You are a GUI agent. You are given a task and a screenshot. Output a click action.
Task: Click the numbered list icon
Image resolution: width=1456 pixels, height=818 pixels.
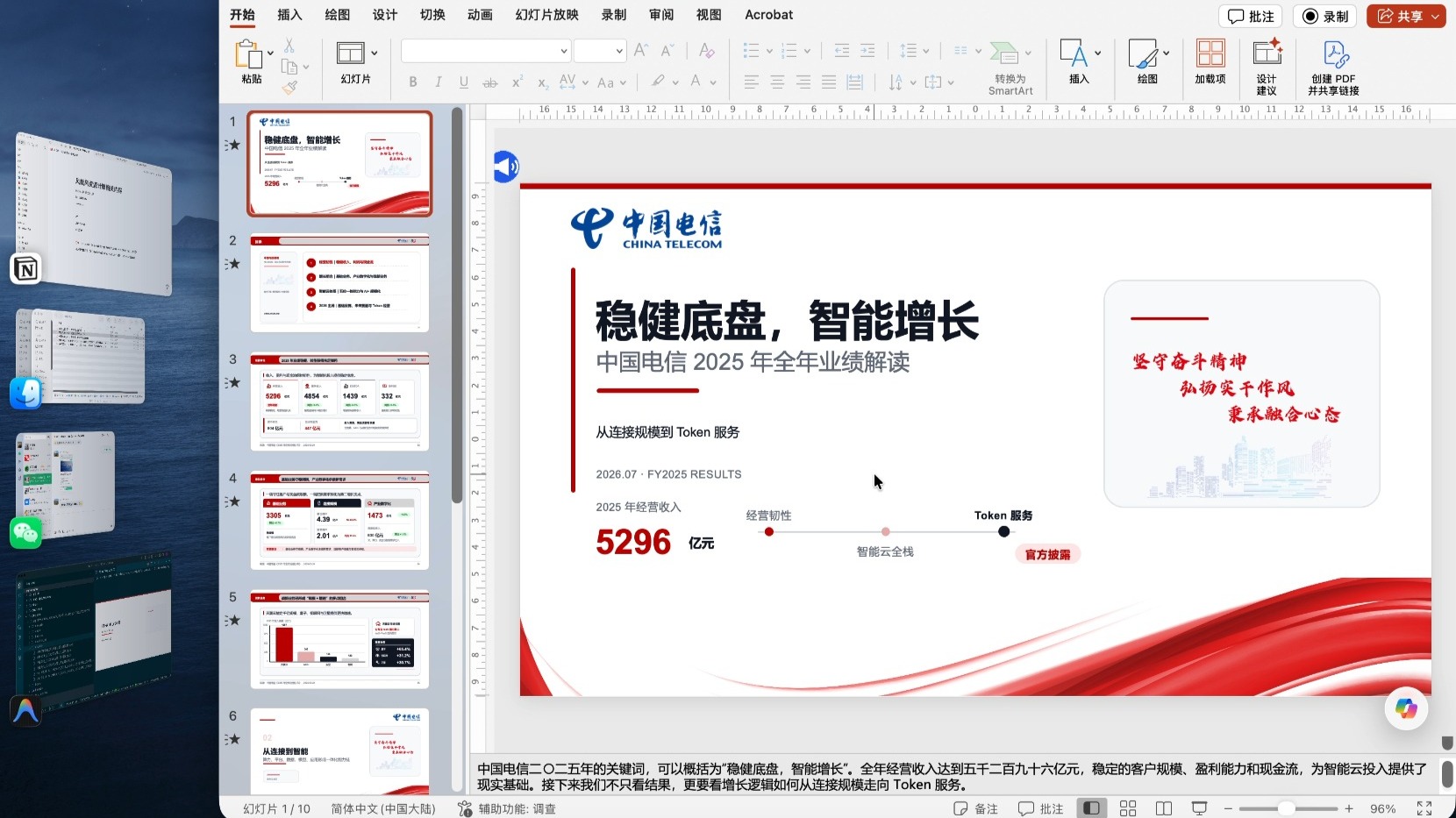pos(789,51)
